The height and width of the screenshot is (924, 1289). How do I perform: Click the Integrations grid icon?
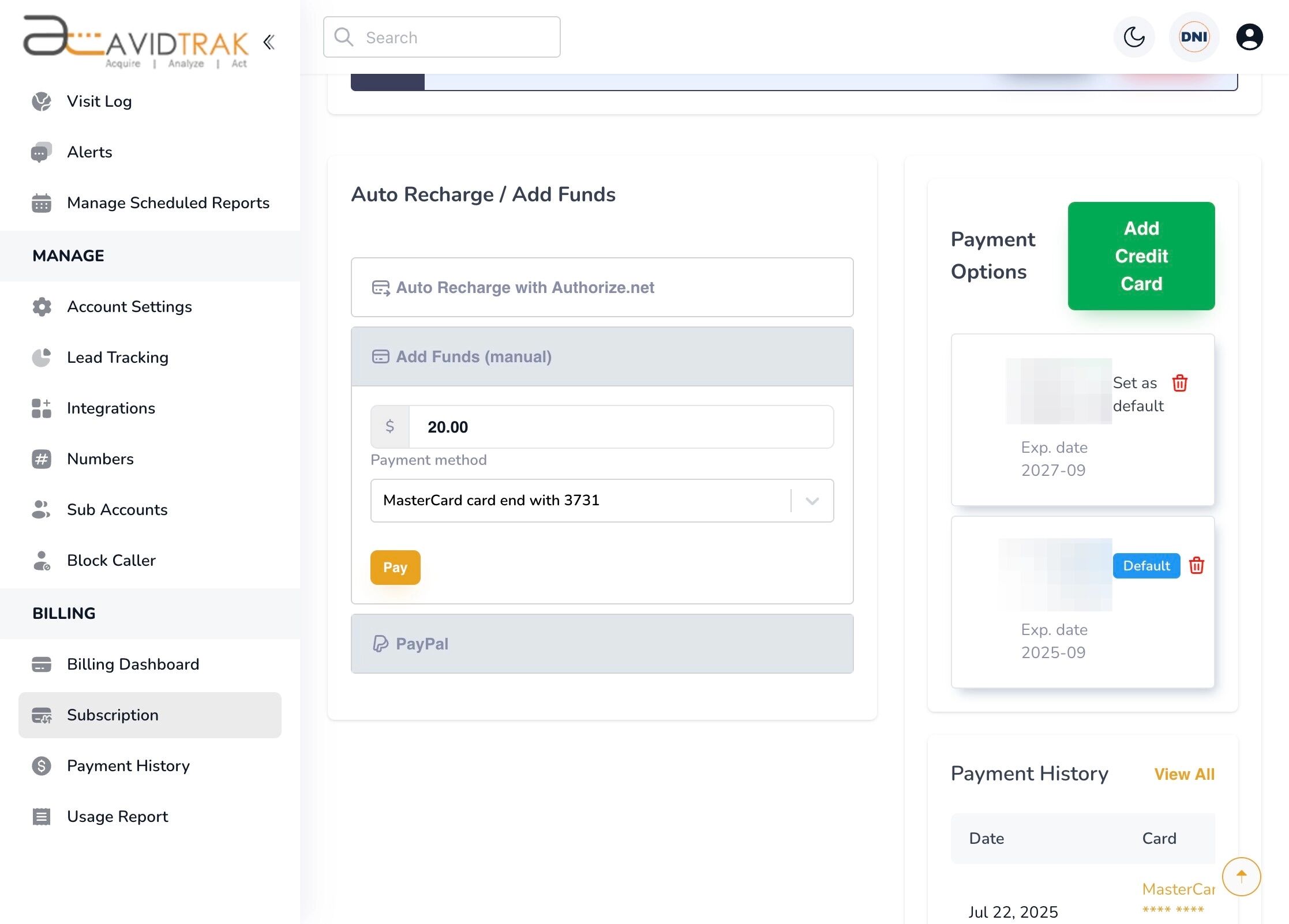42,408
